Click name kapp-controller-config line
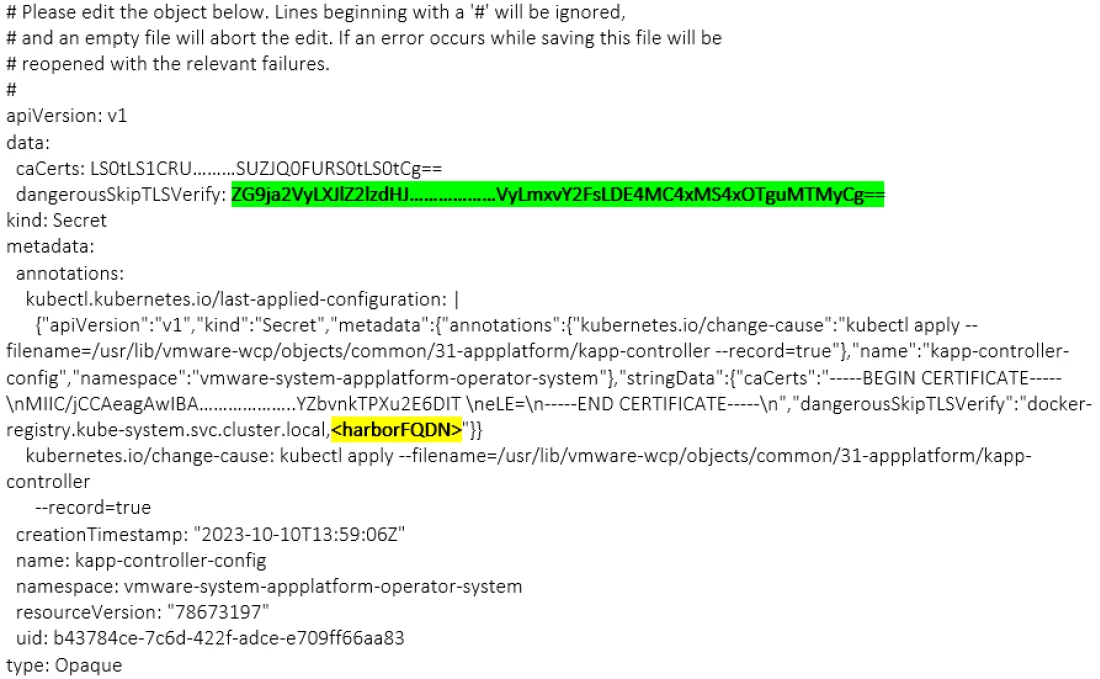The height and width of the screenshot is (679, 1100). [141, 560]
